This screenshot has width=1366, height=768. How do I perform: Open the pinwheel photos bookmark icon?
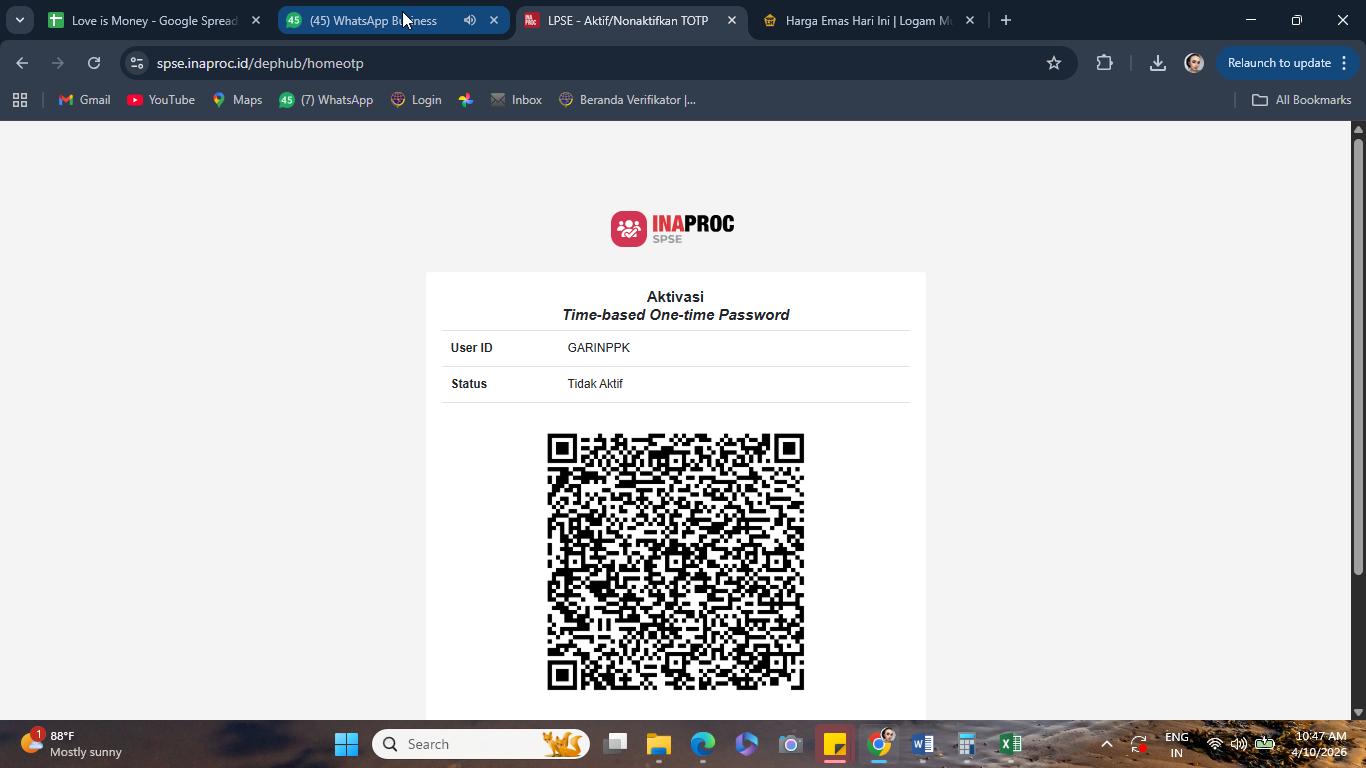[x=466, y=100]
